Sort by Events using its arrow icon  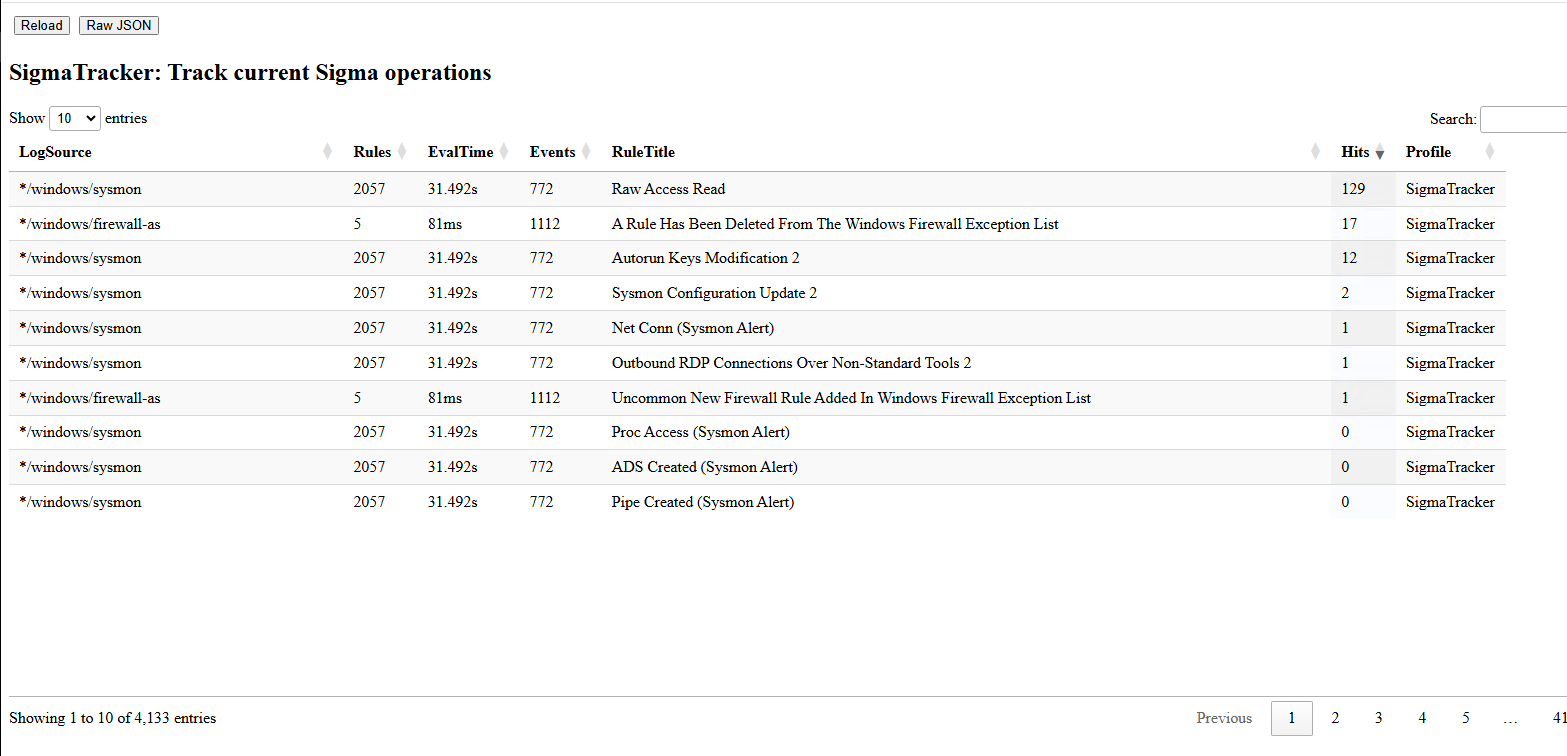click(x=586, y=152)
